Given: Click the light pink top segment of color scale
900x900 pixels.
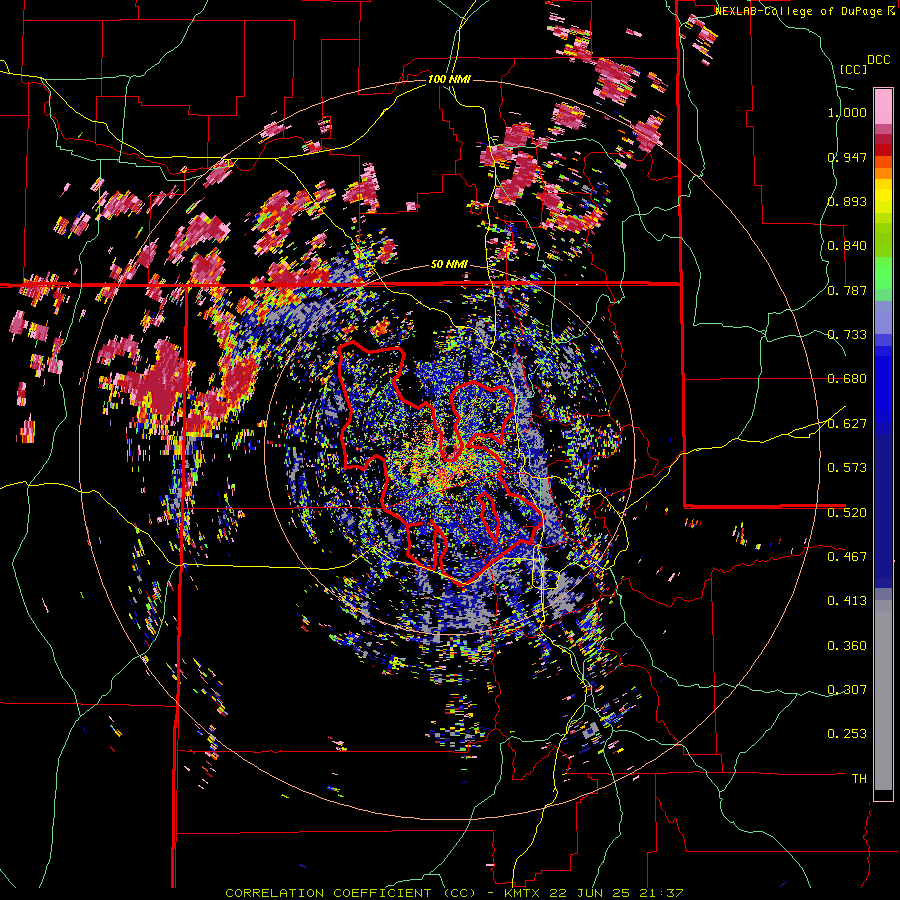Looking at the screenshot, I should 883,106.
